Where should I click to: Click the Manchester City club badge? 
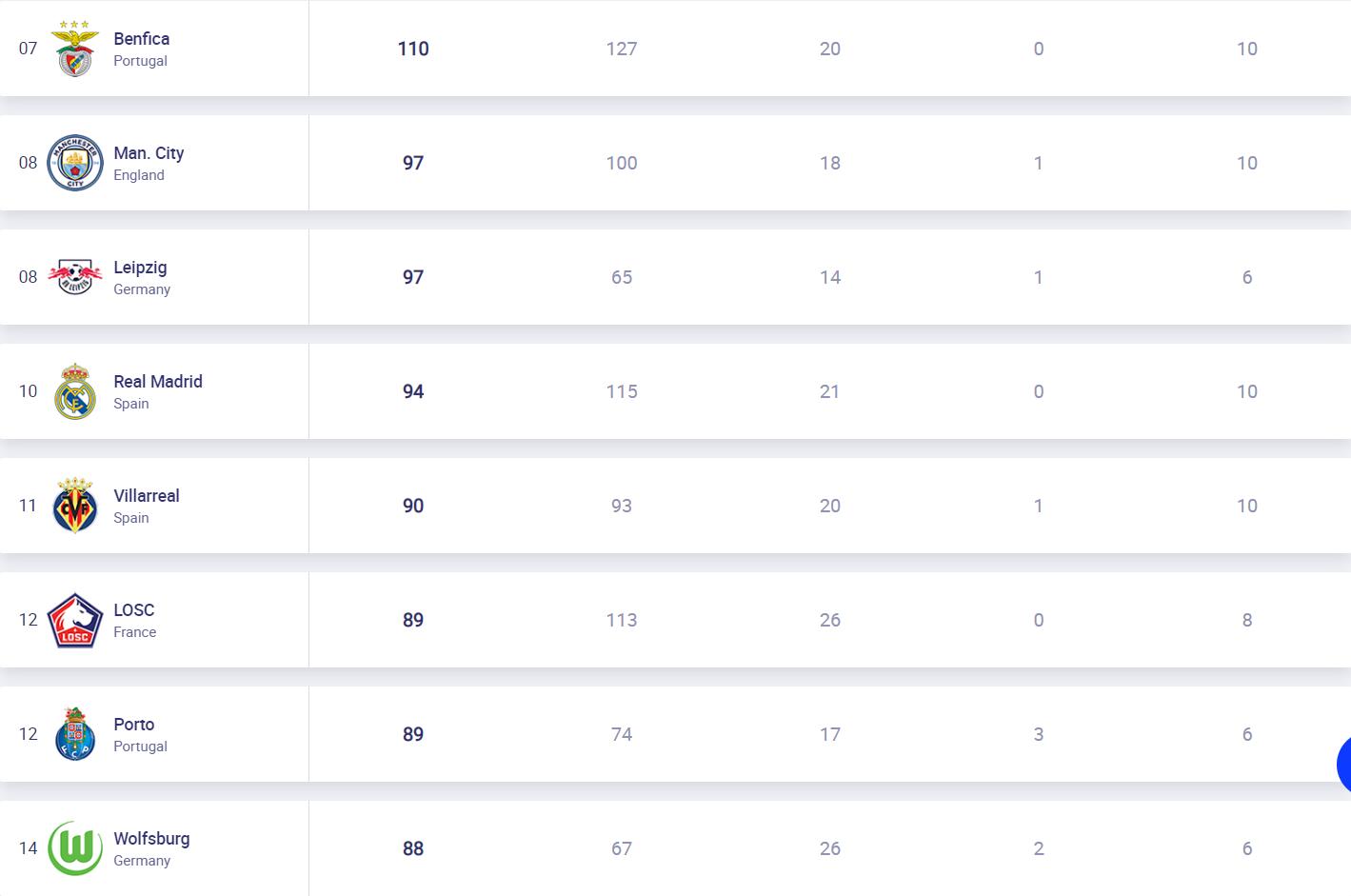[74, 163]
